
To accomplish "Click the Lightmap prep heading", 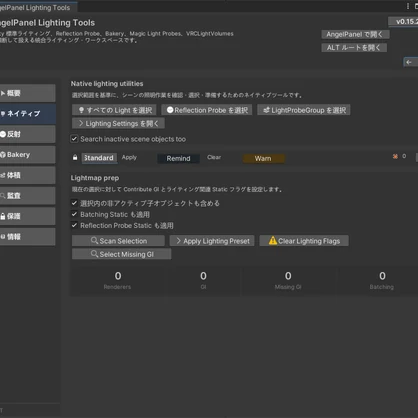I will [x=95, y=178].
